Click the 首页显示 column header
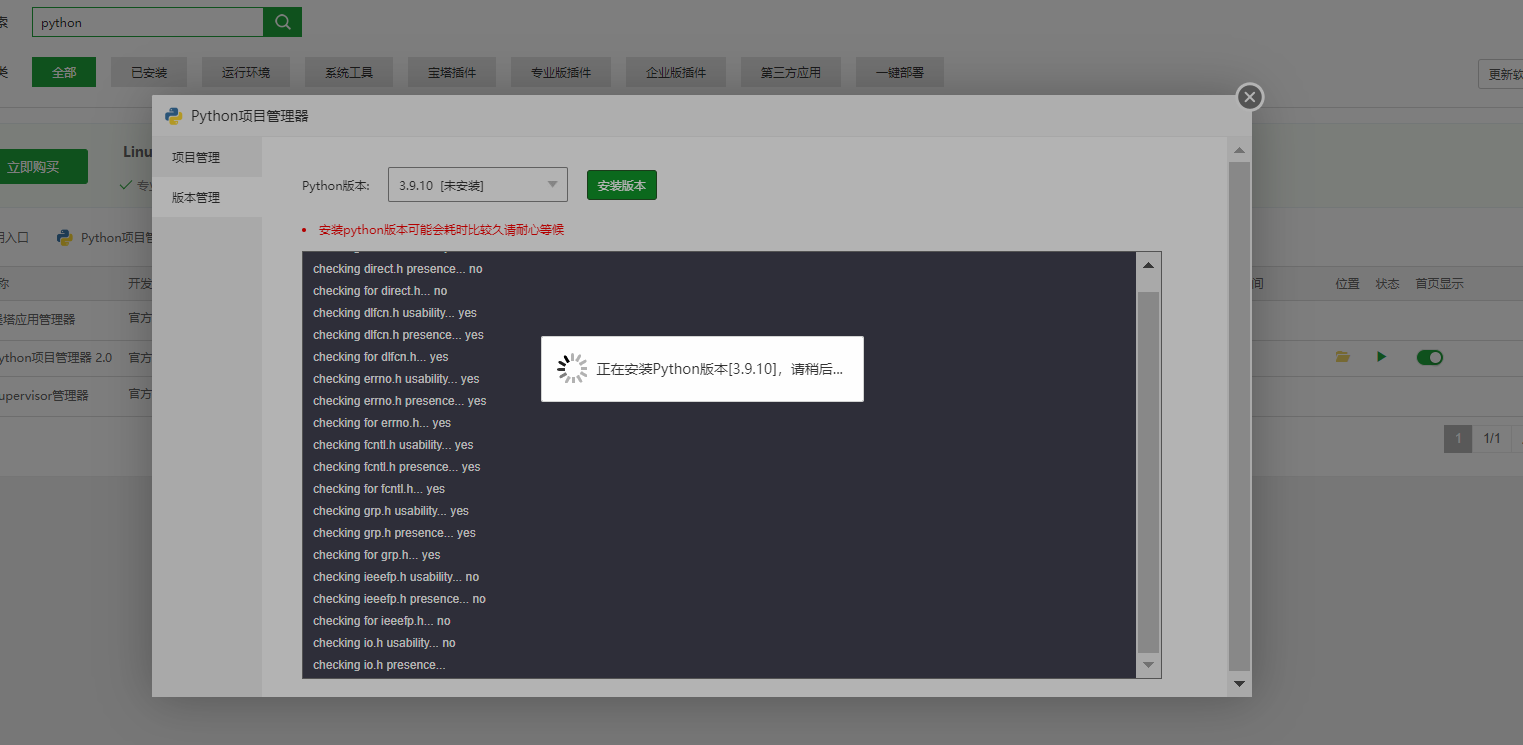The height and width of the screenshot is (745, 1523). pyautogui.click(x=1439, y=284)
